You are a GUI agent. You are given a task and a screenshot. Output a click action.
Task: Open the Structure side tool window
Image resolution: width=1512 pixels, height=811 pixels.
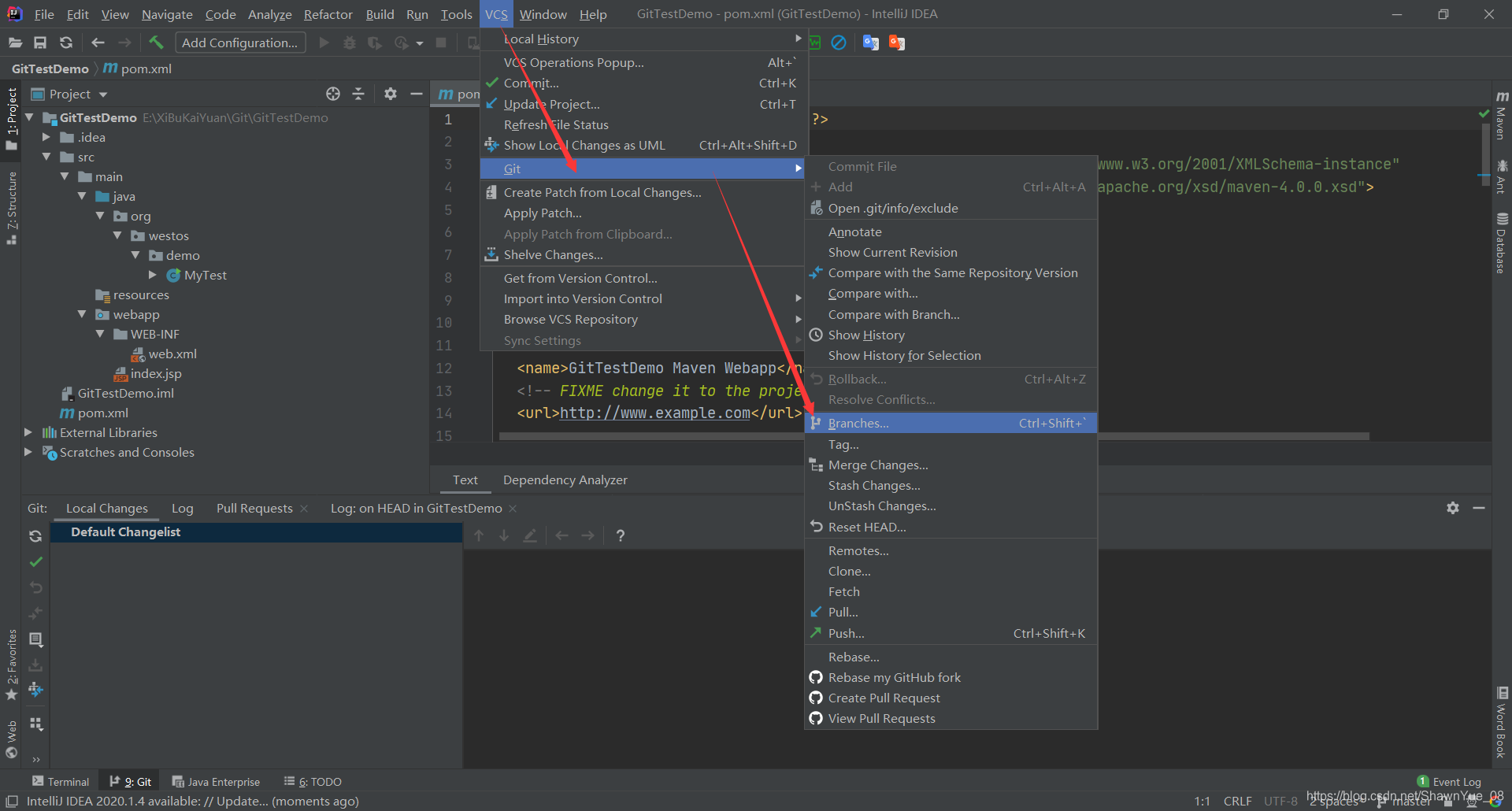click(x=12, y=208)
